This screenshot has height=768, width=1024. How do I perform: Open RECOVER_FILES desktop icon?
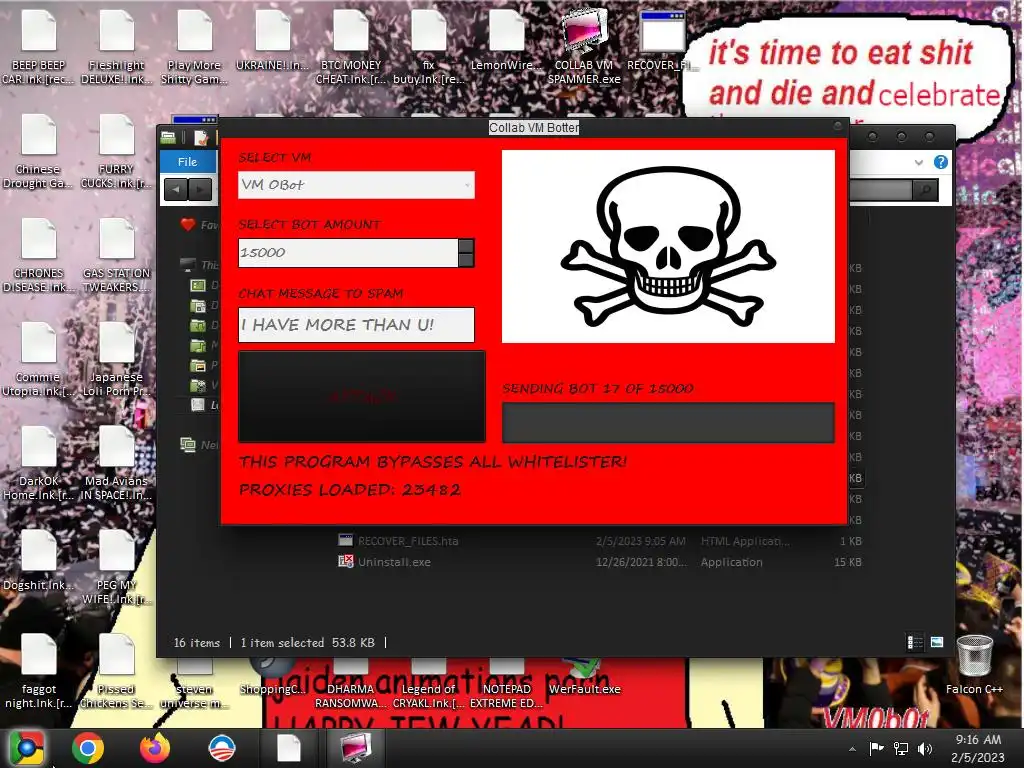662,40
